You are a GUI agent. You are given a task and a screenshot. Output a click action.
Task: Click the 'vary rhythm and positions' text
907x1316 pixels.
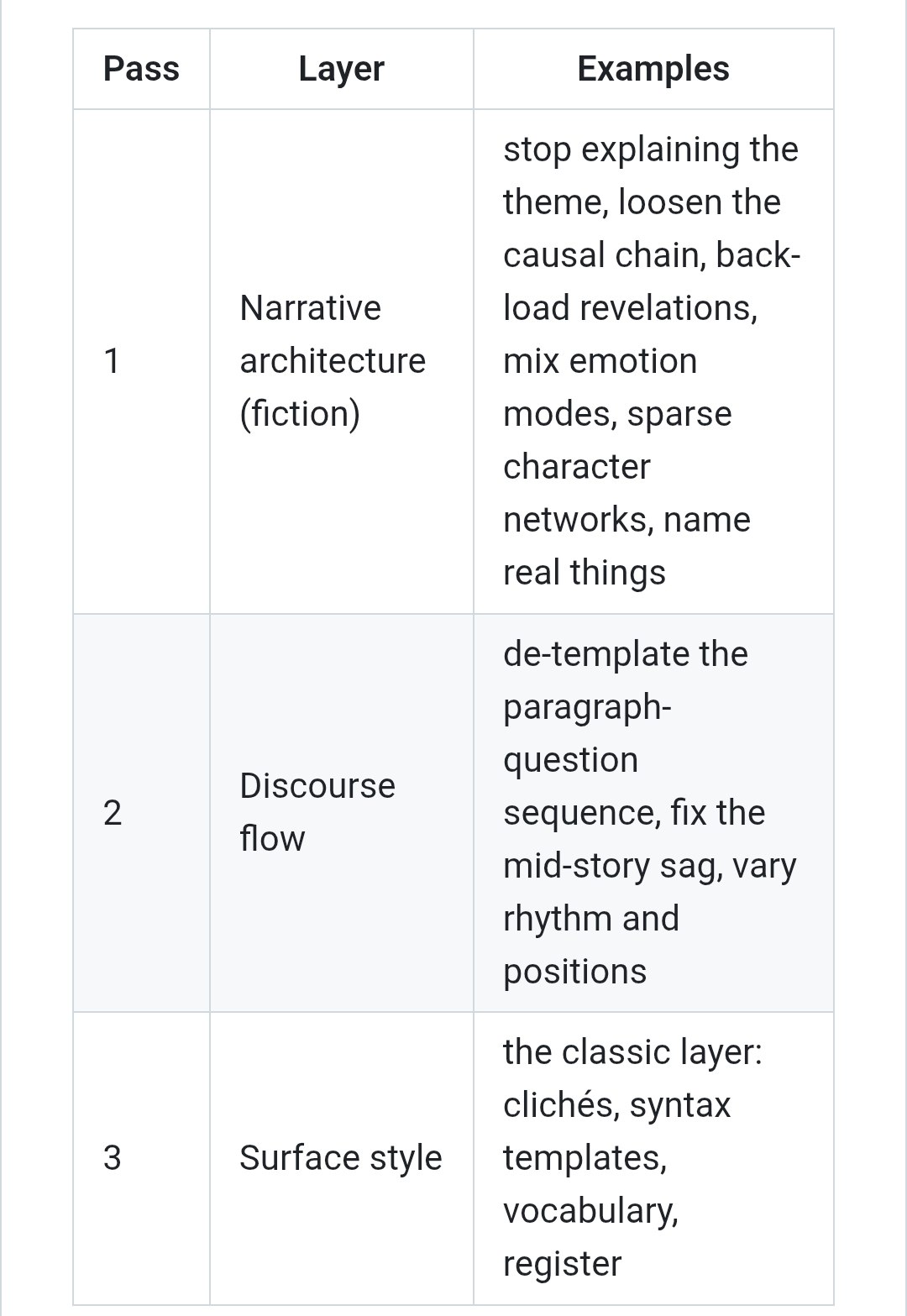[650, 918]
